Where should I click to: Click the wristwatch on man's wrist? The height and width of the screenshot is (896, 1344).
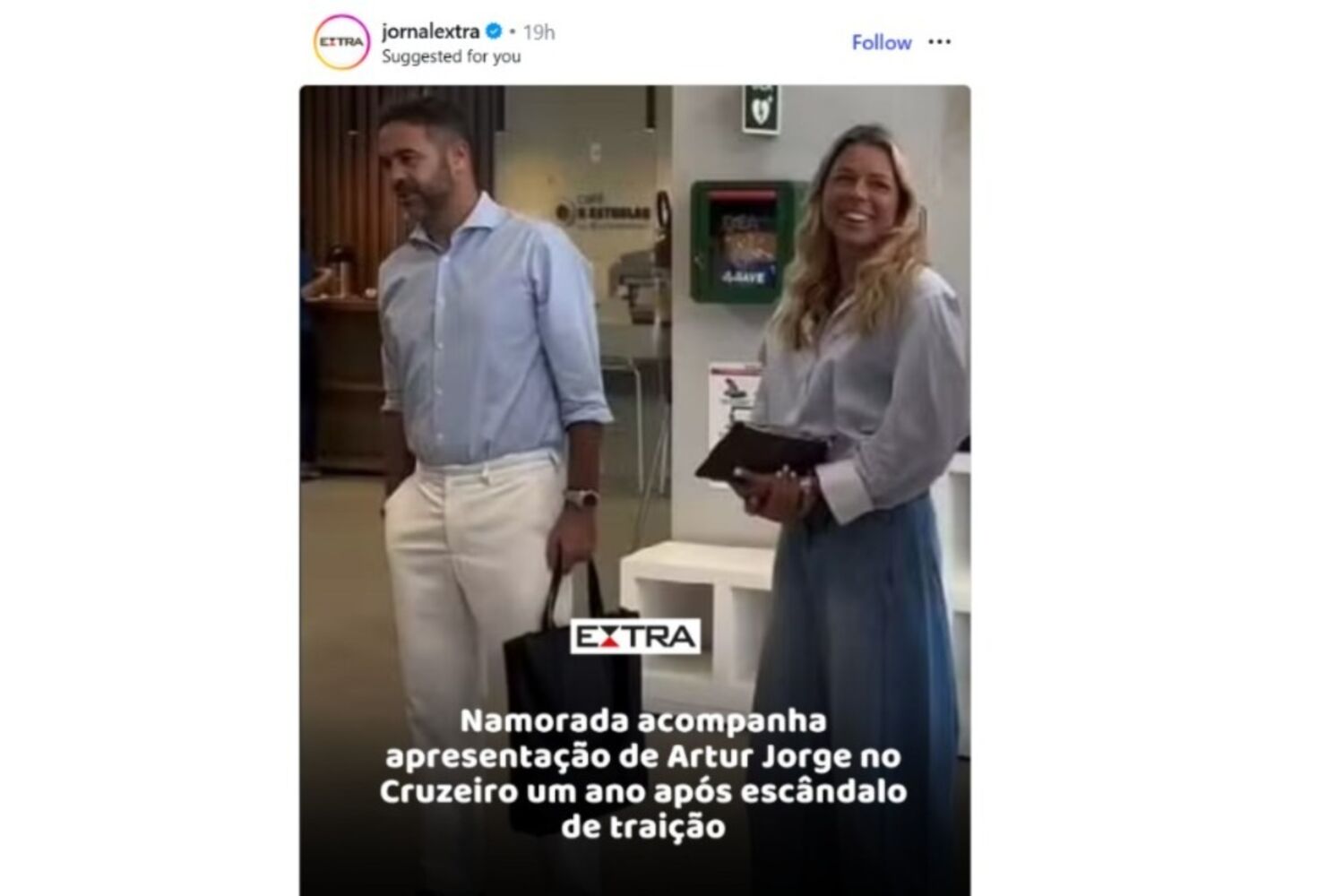(x=581, y=497)
